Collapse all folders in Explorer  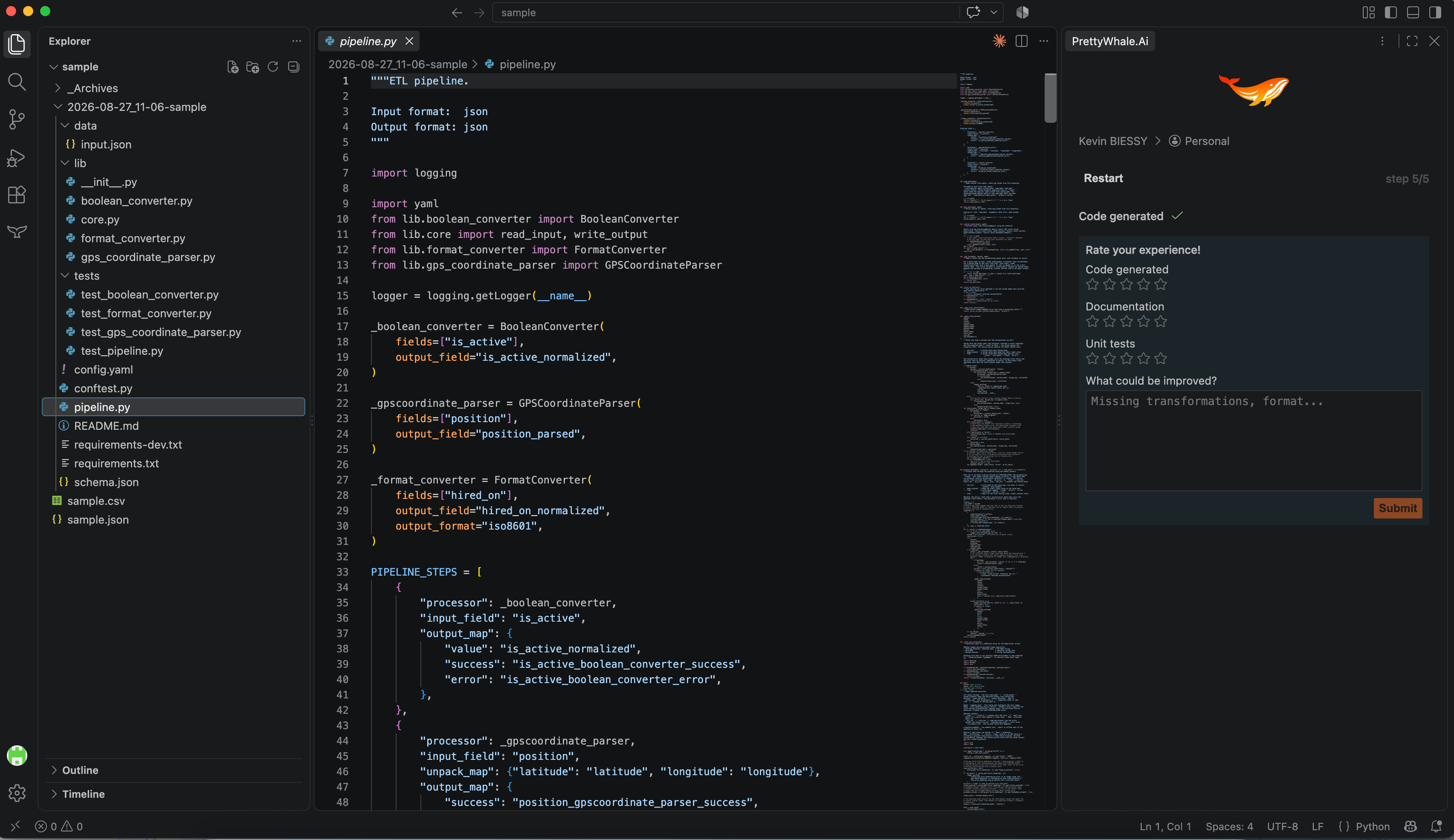[x=293, y=67]
